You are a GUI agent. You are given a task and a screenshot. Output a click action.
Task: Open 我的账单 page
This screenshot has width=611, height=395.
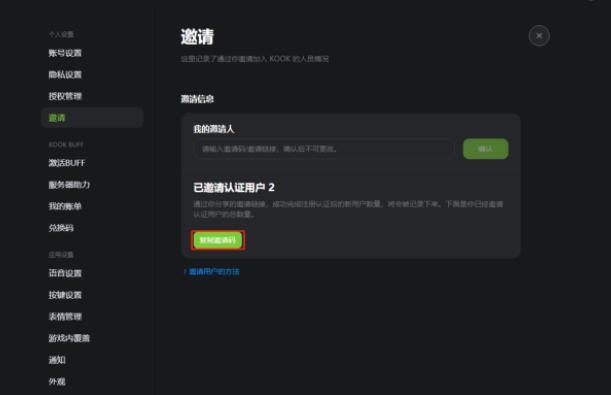65,206
